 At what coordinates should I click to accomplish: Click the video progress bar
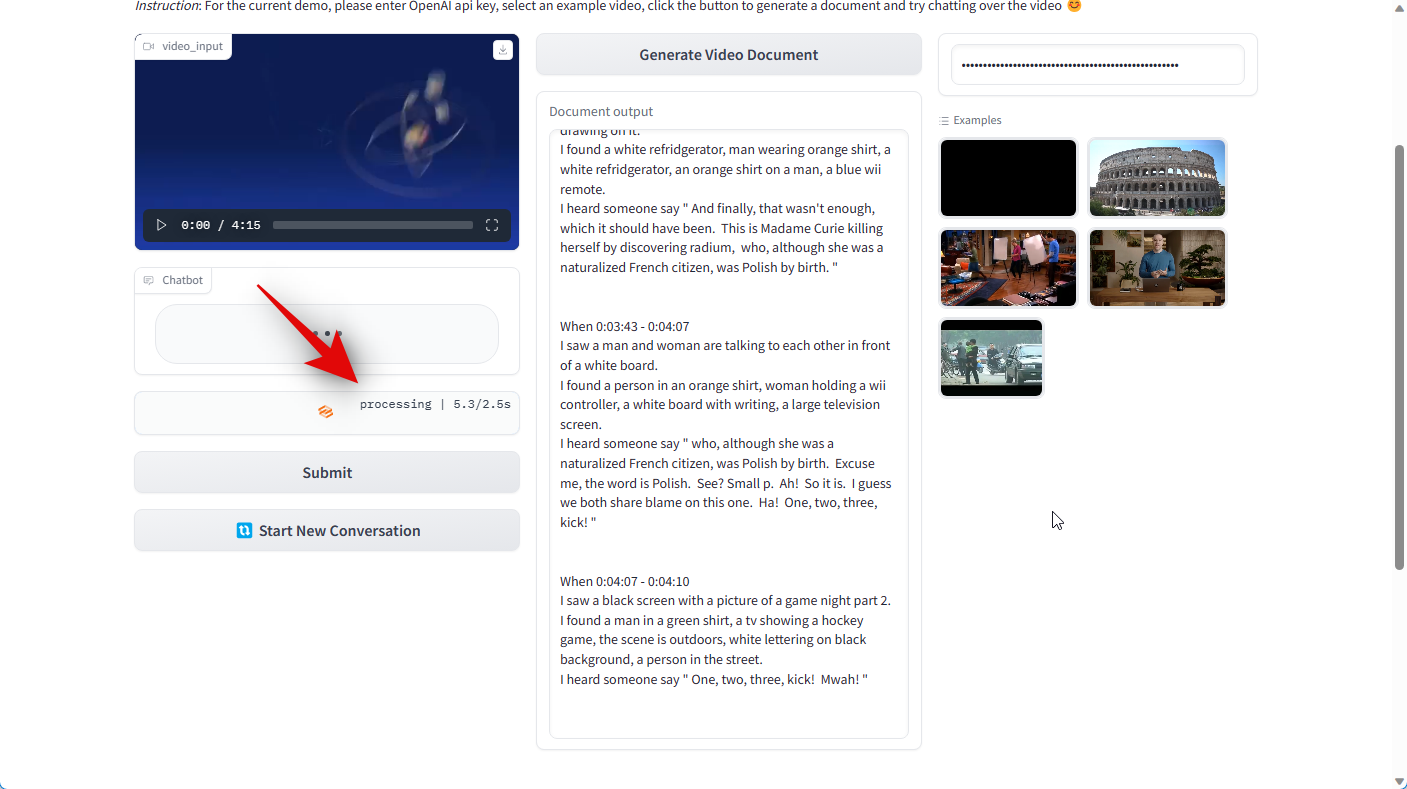(373, 225)
